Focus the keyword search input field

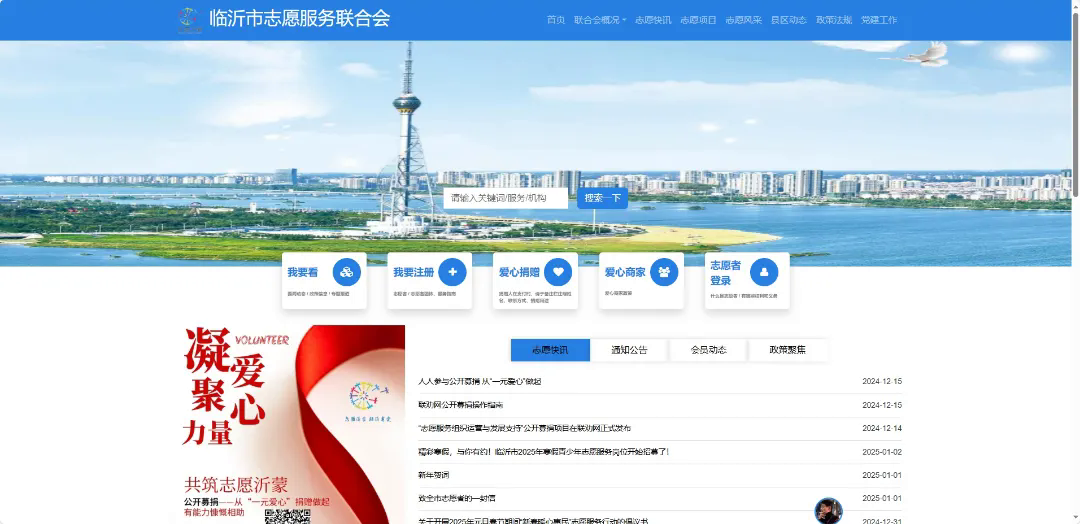(506, 198)
